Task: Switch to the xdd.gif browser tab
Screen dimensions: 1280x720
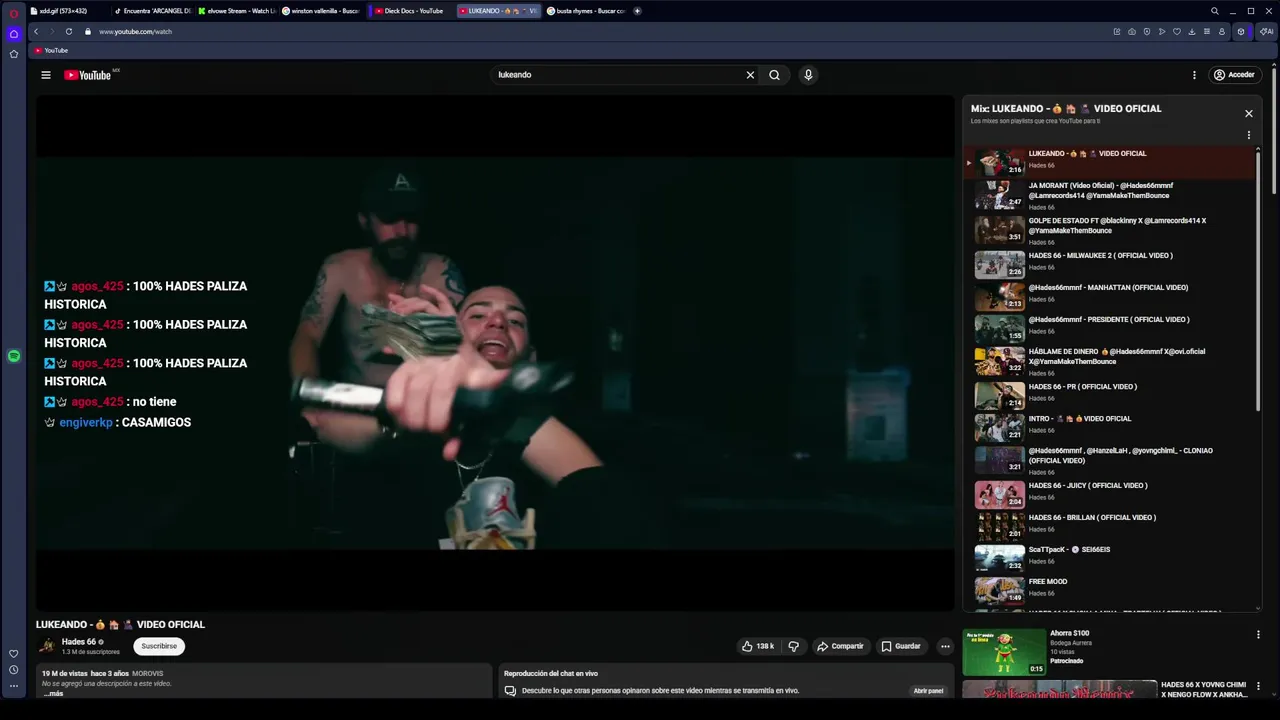Action: tap(65, 11)
